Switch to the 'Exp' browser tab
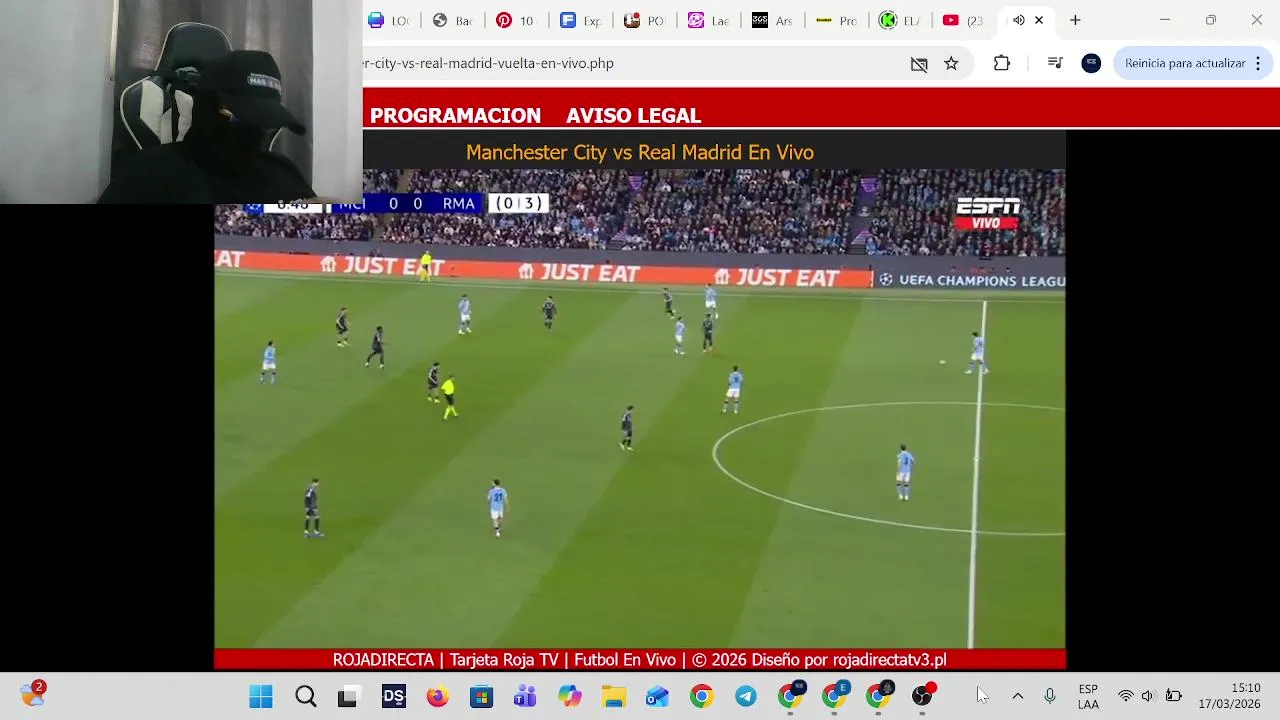 (x=581, y=20)
